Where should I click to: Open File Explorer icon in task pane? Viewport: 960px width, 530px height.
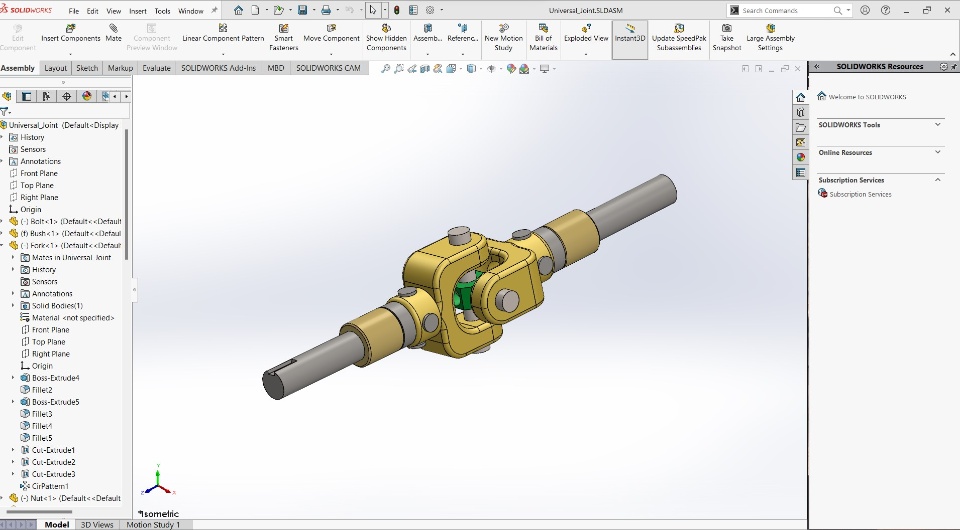coord(800,127)
